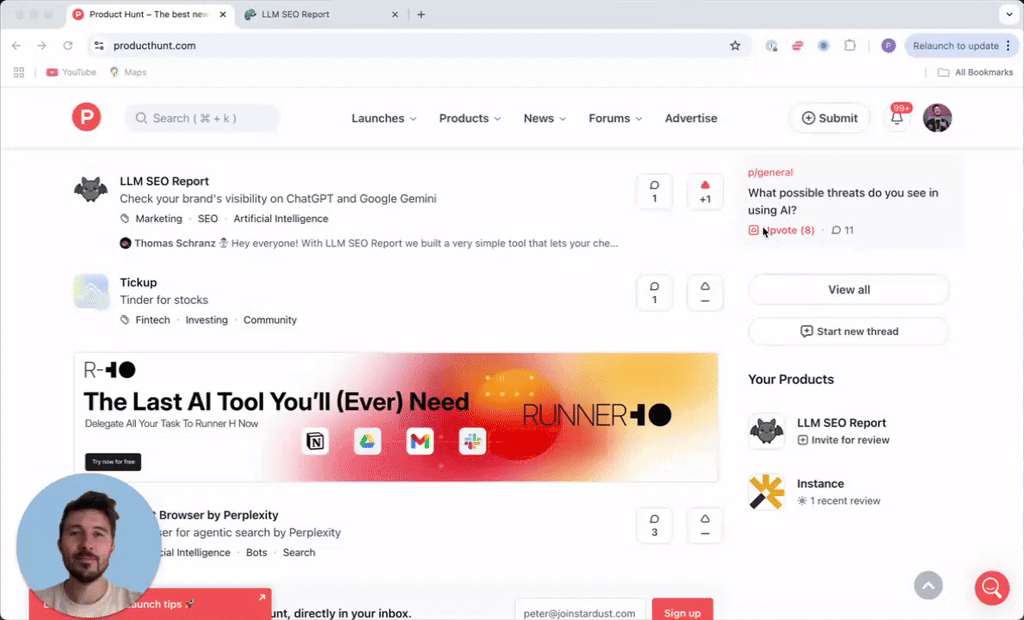This screenshot has width=1024, height=620.
Task: Open the 1 recent review link
Action: (x=839, y=500)
